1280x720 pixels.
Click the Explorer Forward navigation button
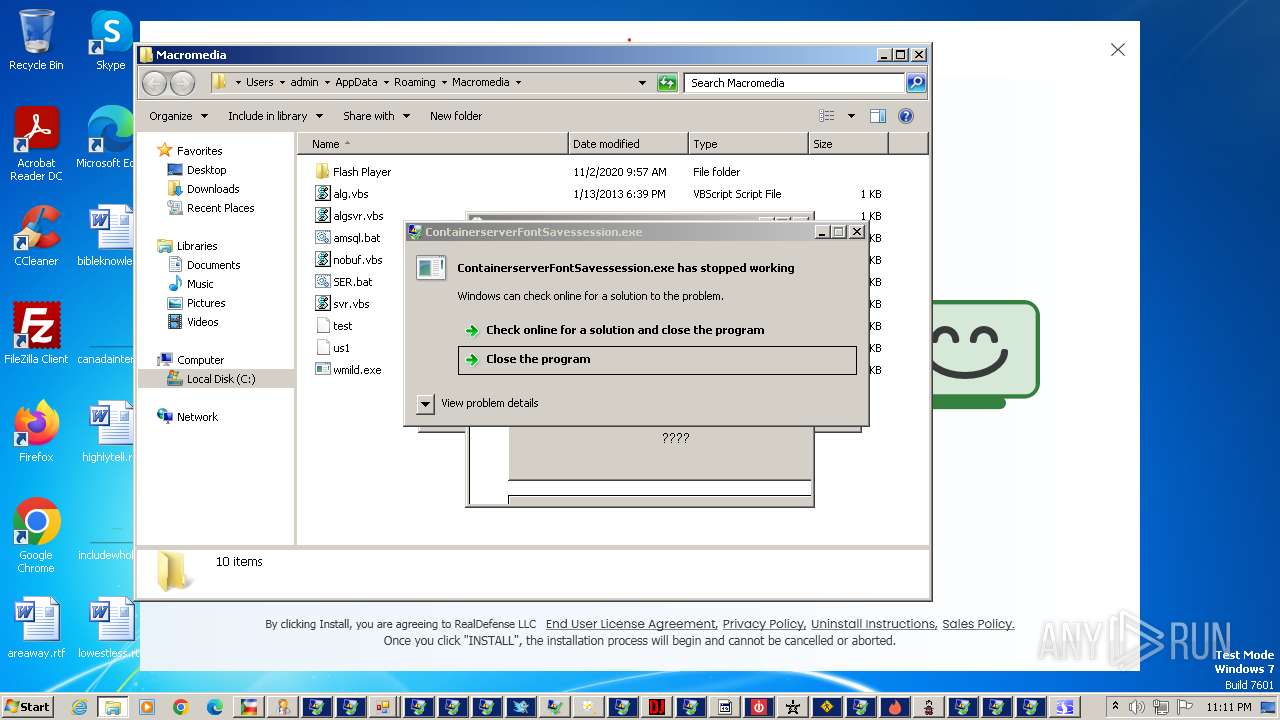(182, 83)
